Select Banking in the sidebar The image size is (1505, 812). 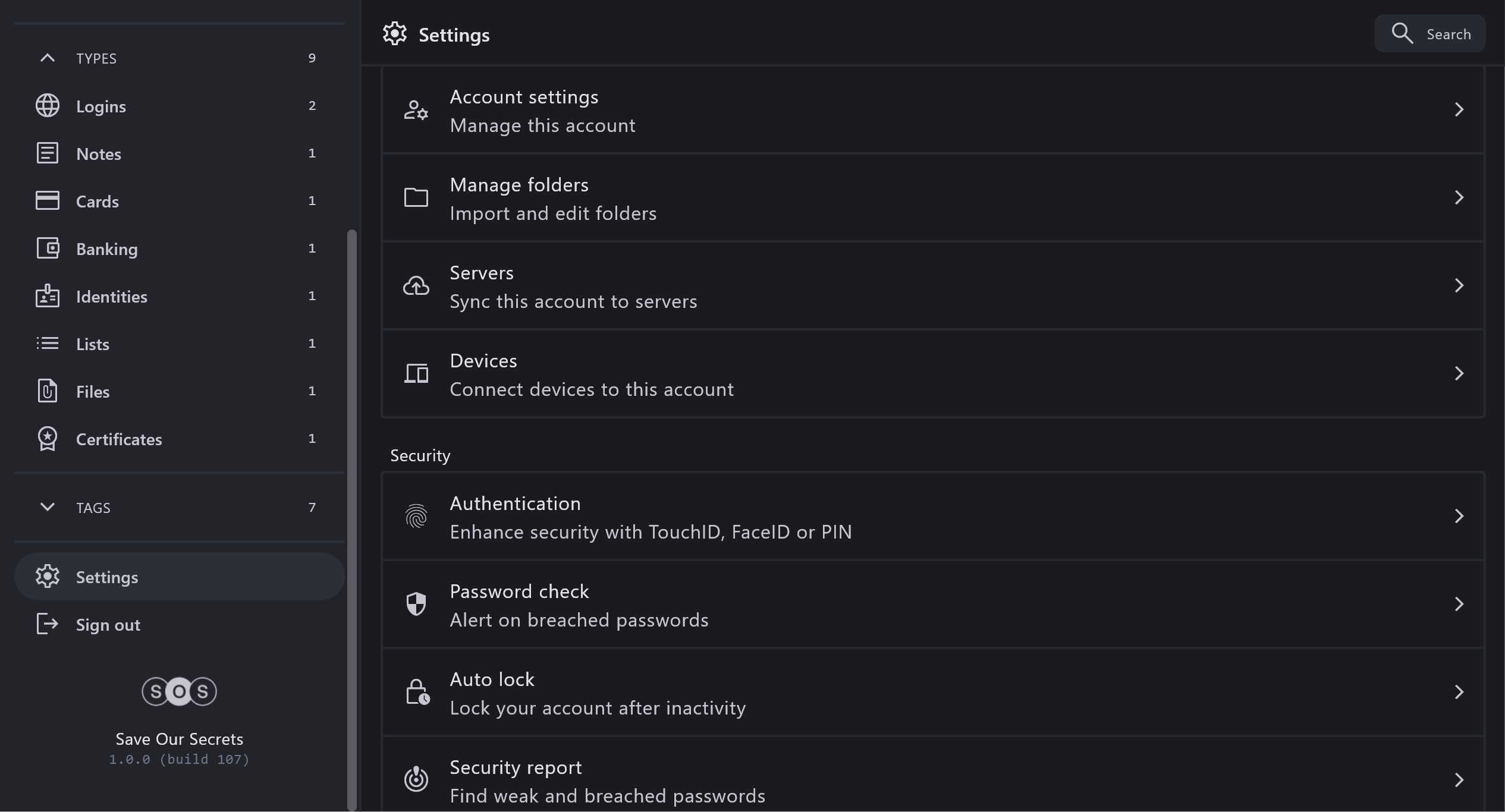coord(107,249)
